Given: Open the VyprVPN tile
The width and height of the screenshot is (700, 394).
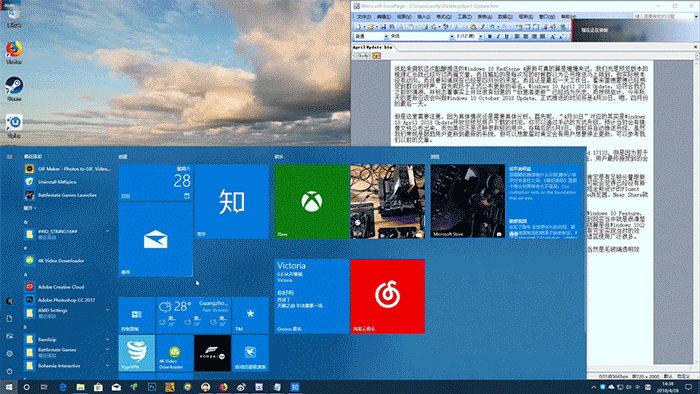Looking at the screenshot, I should click(137, 353).
